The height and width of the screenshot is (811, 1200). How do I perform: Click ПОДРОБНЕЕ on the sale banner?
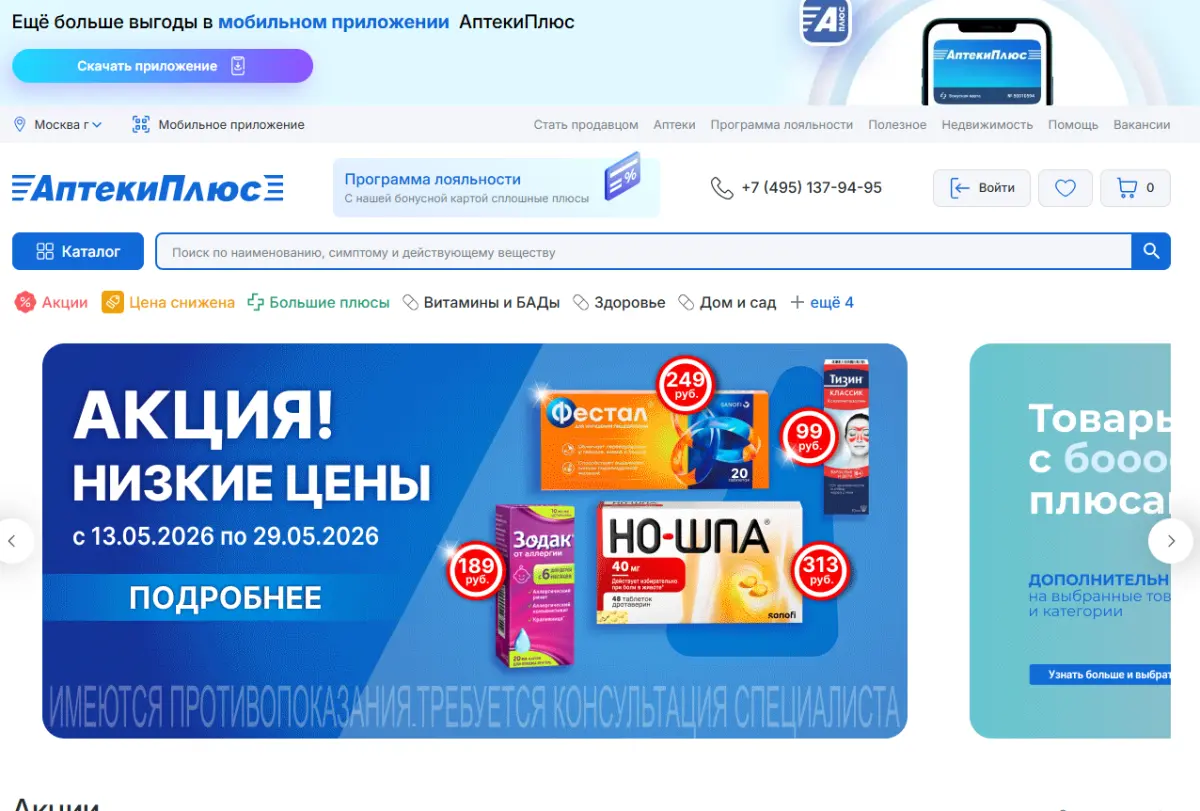225,598
